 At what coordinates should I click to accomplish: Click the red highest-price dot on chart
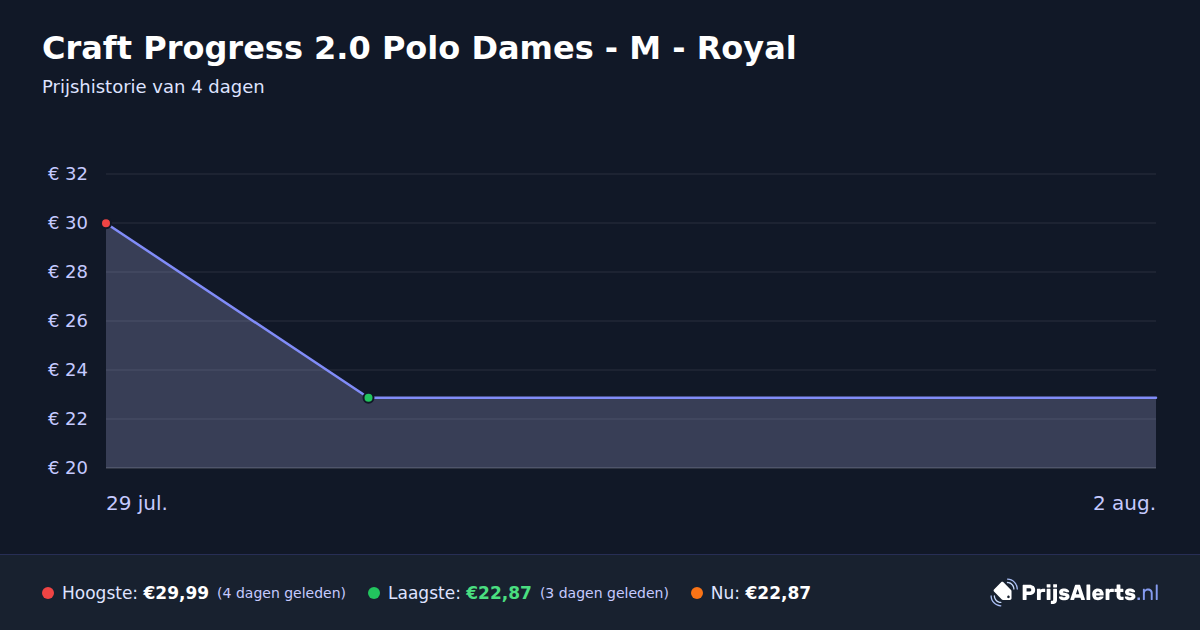[x=106, y=223]
